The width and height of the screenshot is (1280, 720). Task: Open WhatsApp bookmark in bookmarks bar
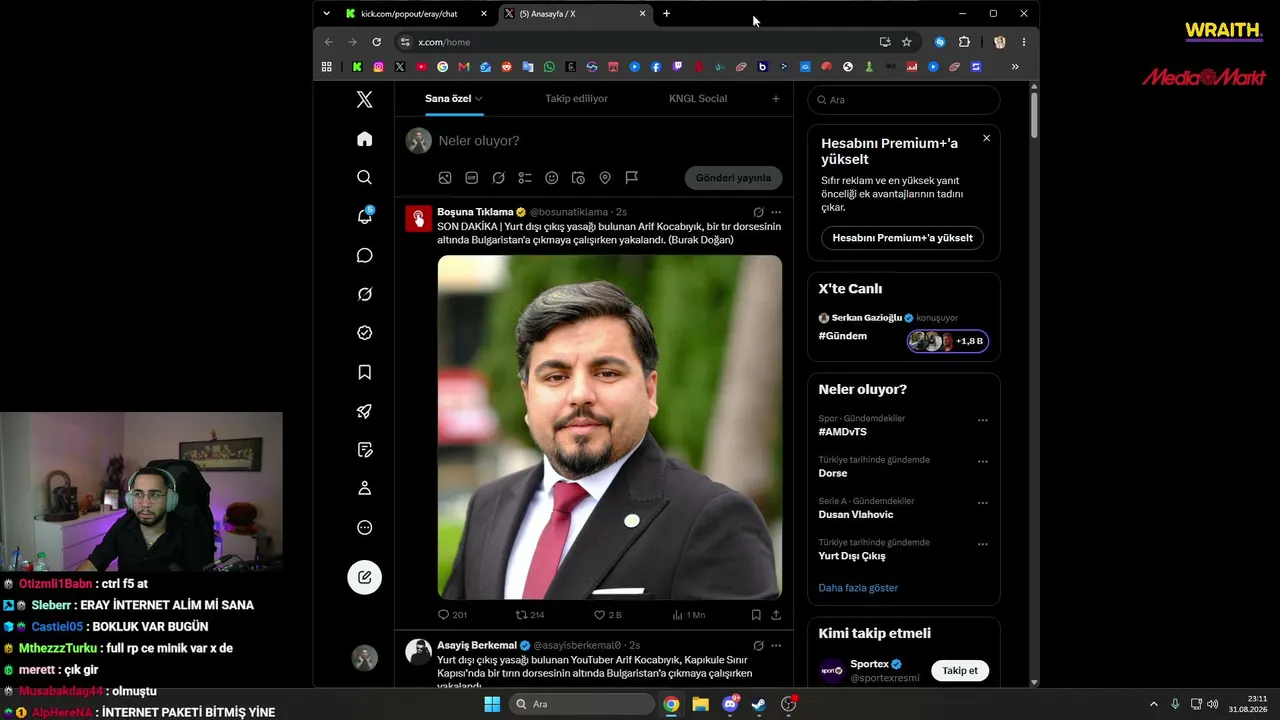click(549, 67)
